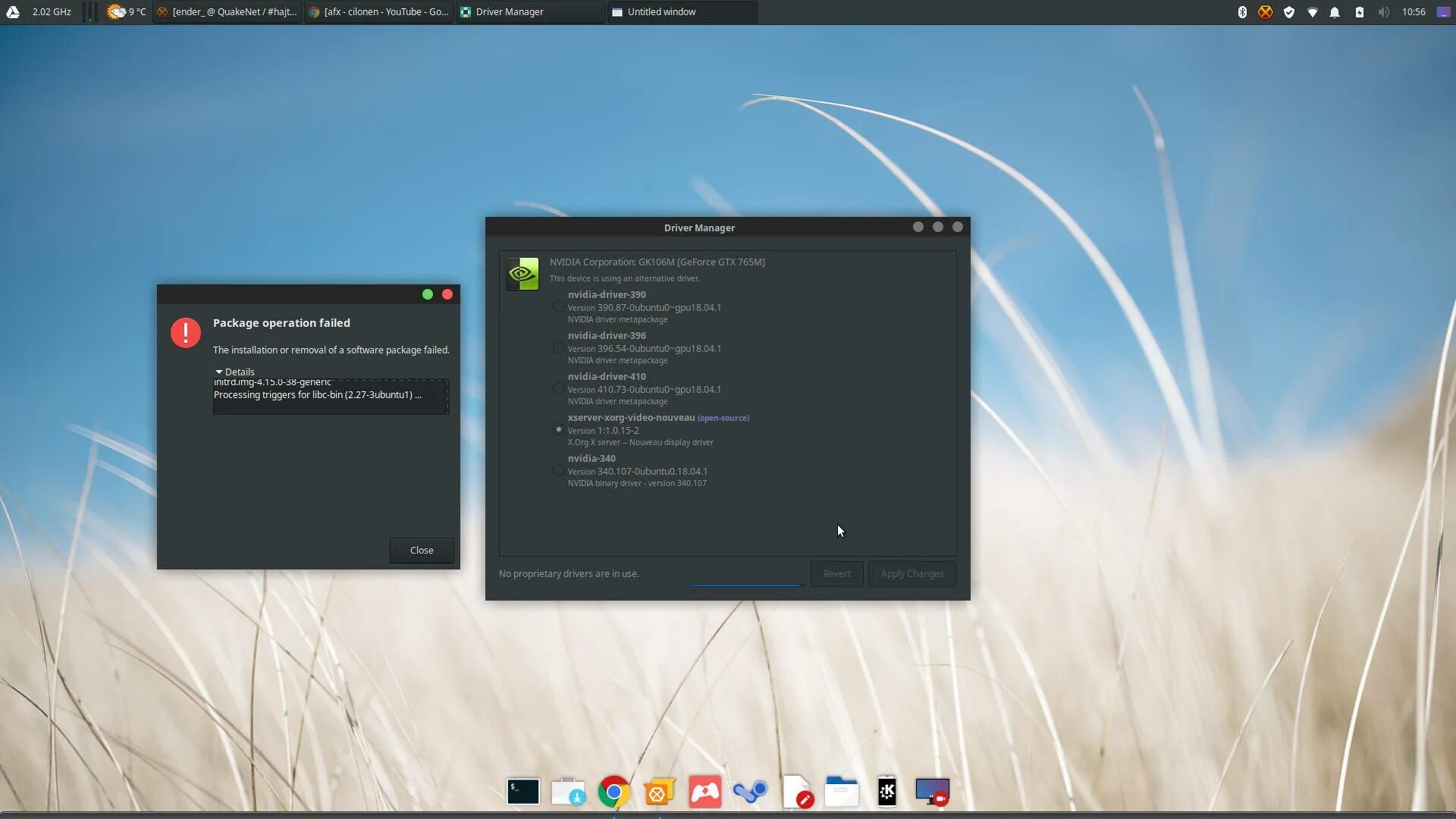Click the green window button on error dialog

click(x=428, y=294)
